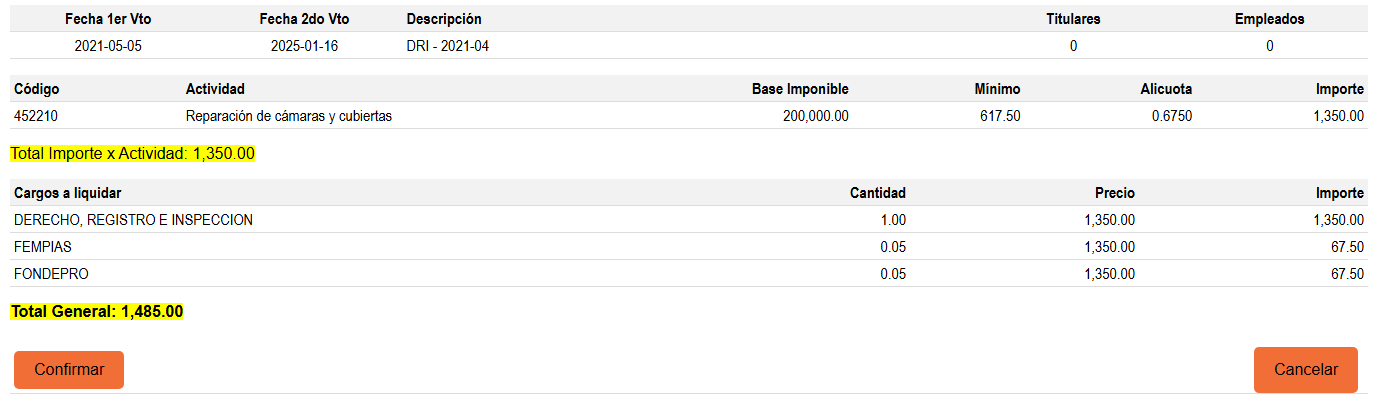Click the DRI - 2021-04 description cell

[x=448, y=46]
